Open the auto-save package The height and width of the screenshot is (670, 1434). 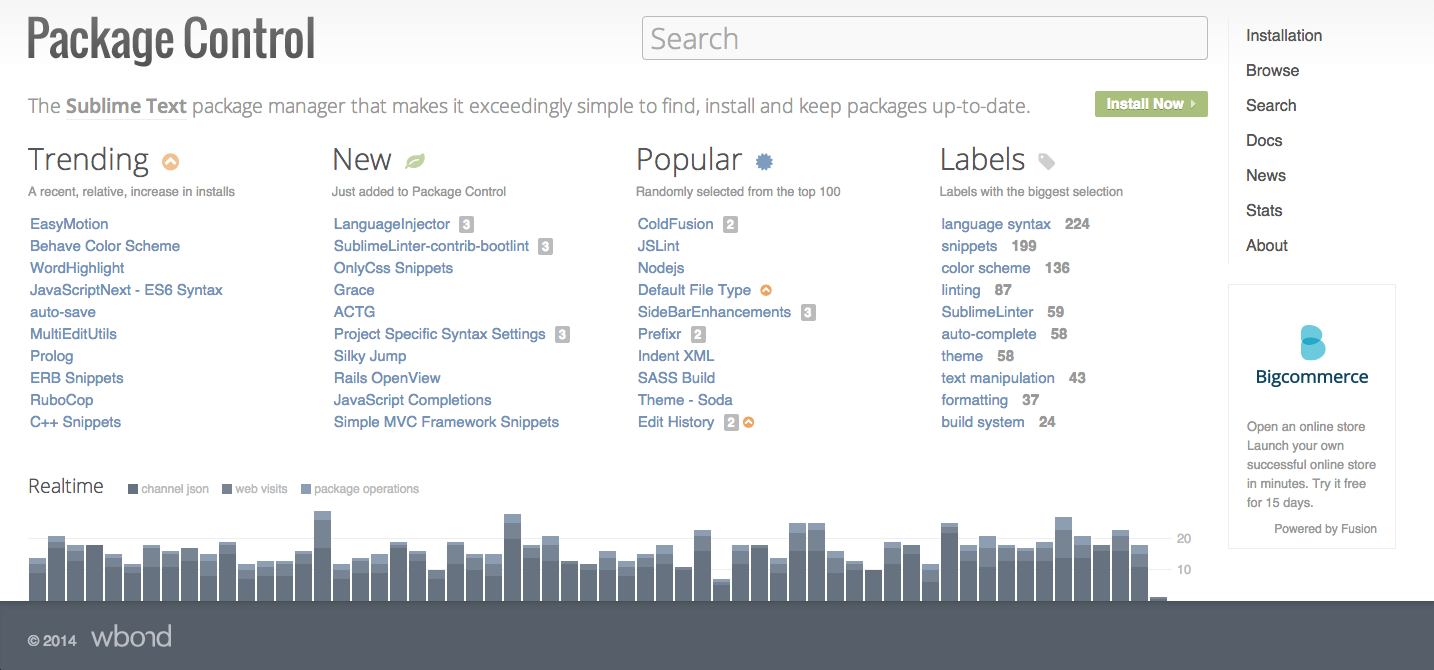pos(63,312)
